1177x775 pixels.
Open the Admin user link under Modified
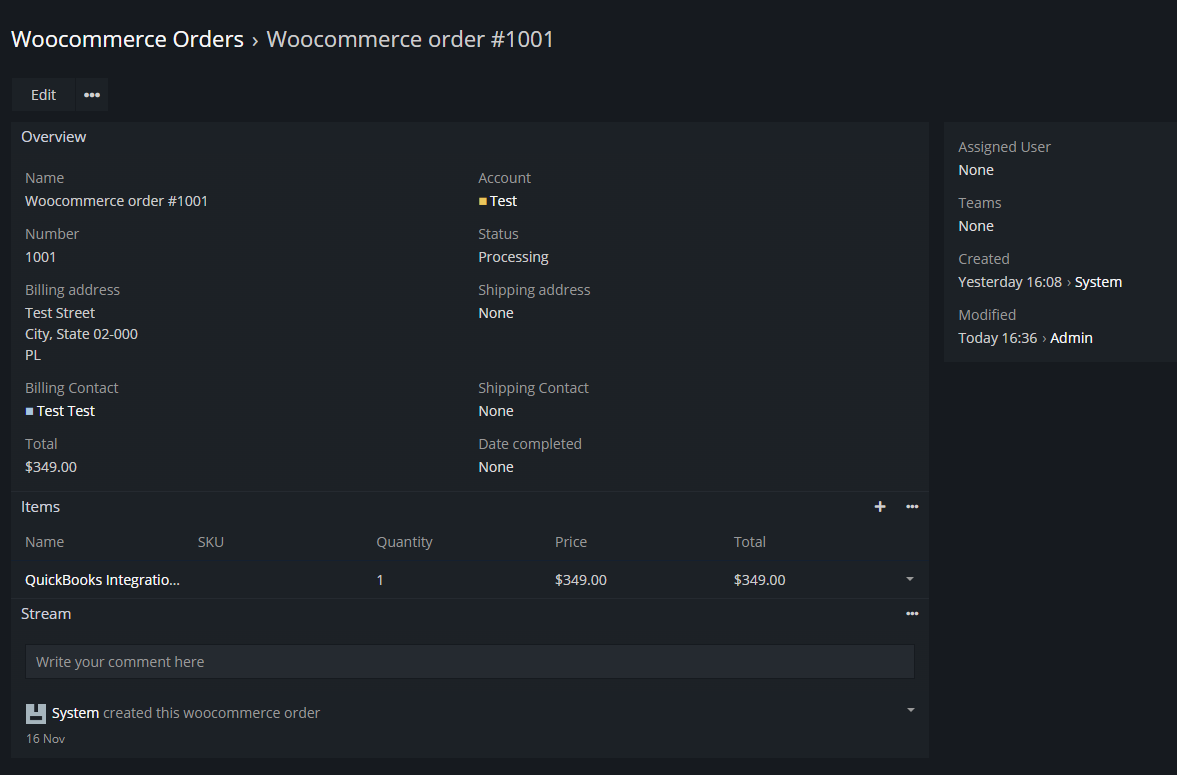click(1071, 338)
